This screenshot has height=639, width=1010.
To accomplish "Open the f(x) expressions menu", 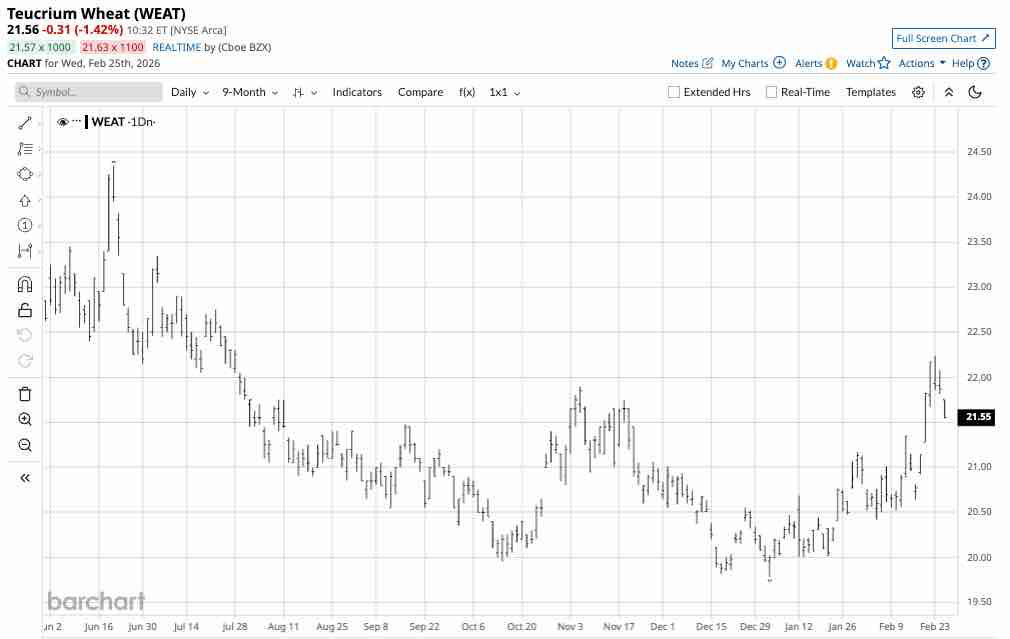I will [x=467, y=92].
